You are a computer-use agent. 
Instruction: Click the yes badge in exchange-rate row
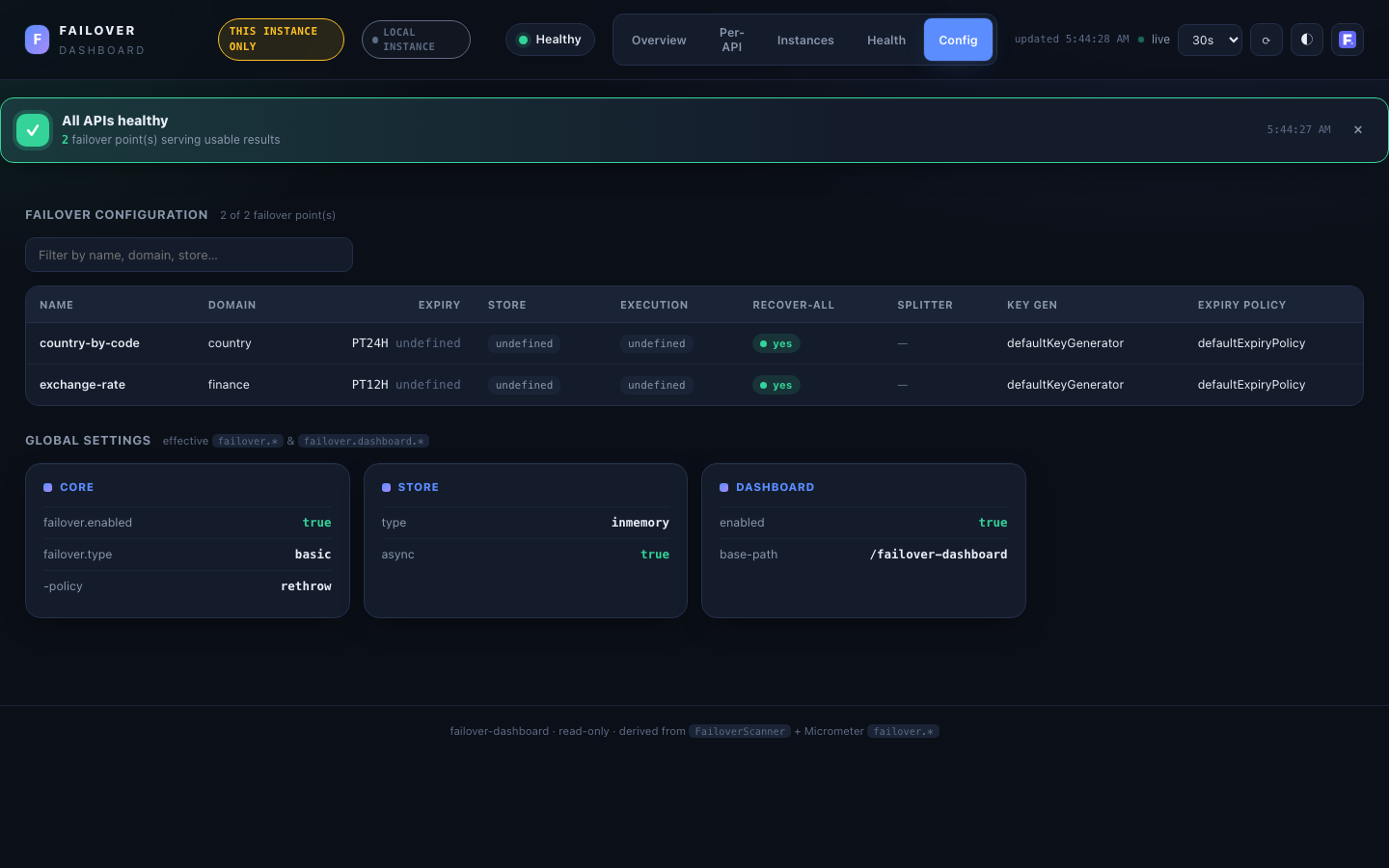(776, 385)
